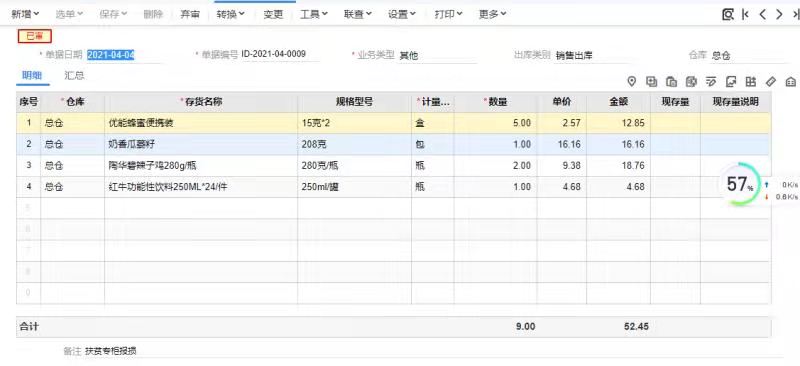Click the spec cell 15克*2
Viewport: 800px width, 366px height.
[355, 123]
